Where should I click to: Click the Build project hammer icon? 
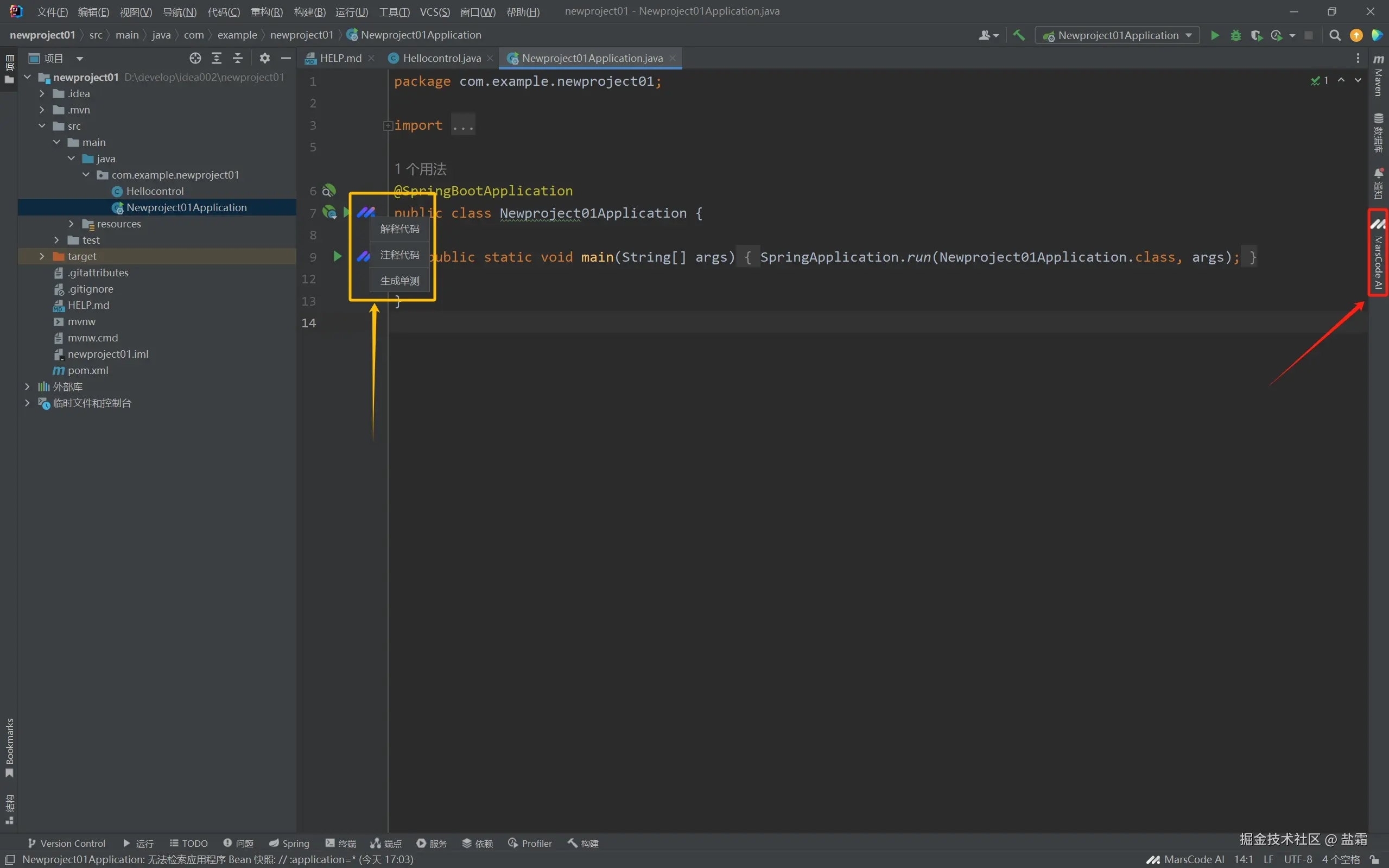pos(1019,36)
